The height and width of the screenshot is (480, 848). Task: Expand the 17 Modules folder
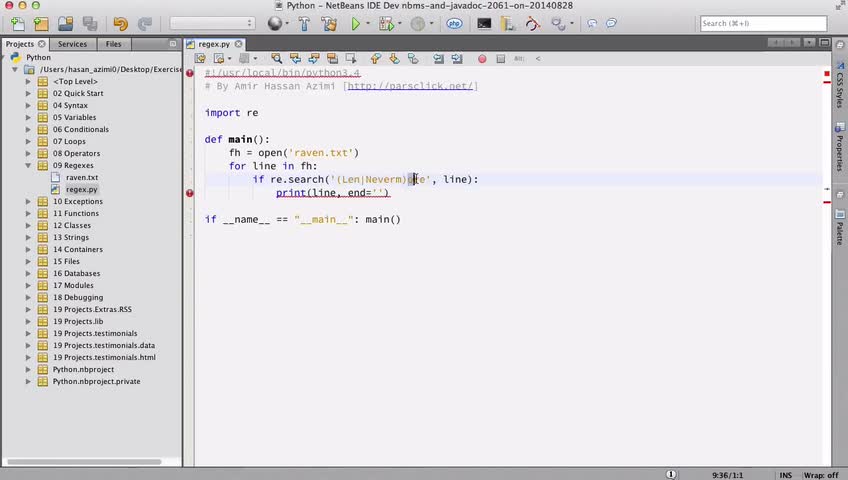[28, 285]
